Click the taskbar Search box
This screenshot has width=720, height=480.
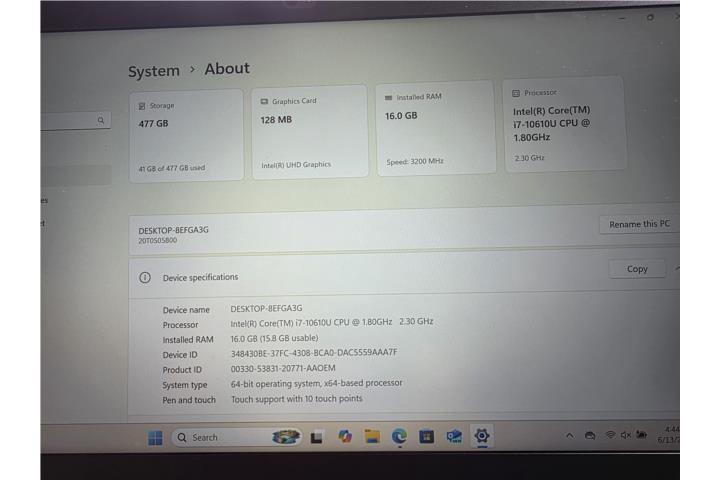[236, 437]
